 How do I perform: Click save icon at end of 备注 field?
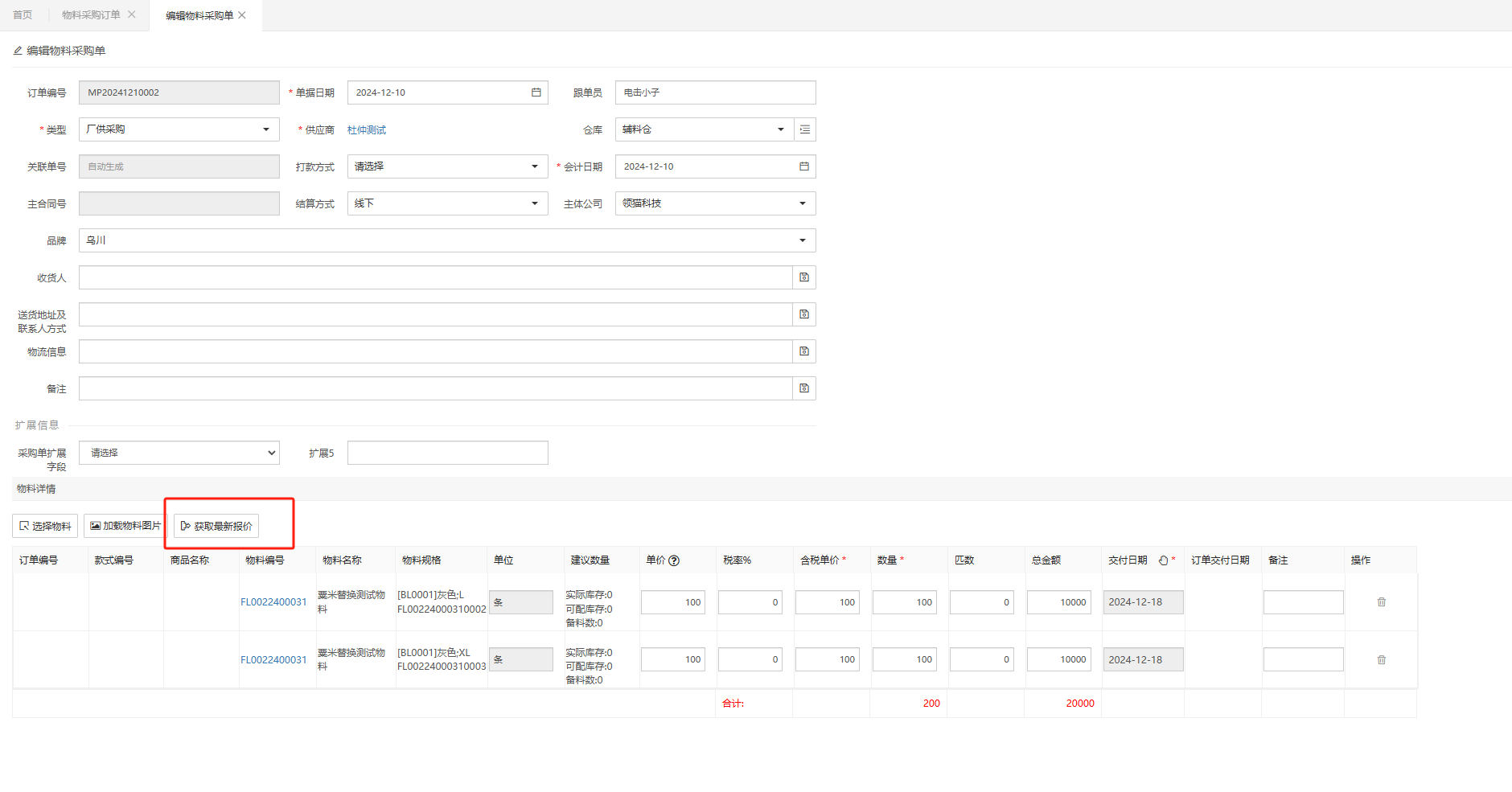(x=804, y=388)
